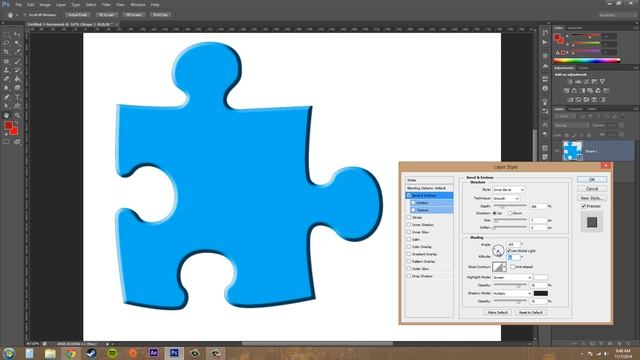Switch to the Channels tab
Viewport: 640px width, 360px height.
[575, 109]
